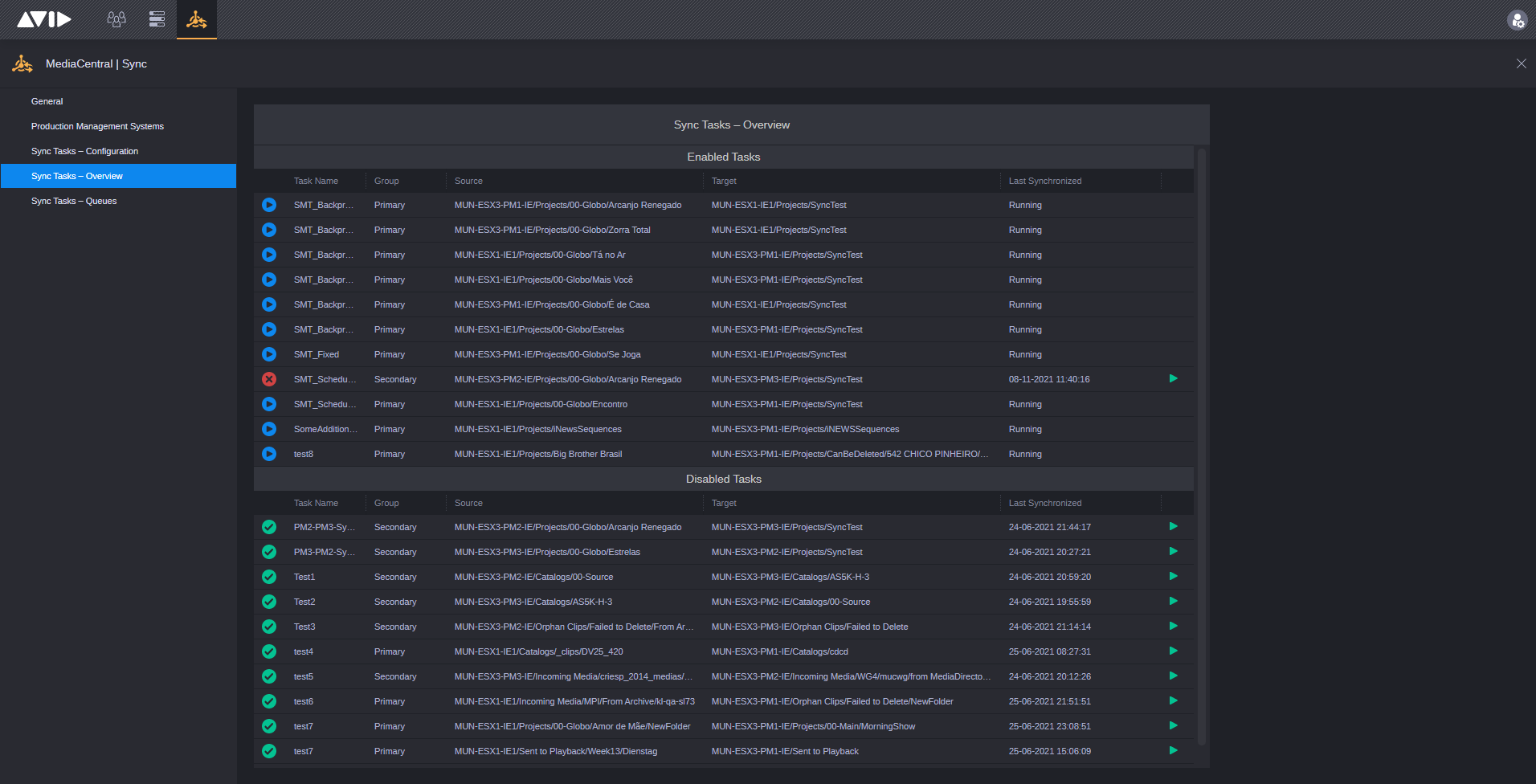Click running status icon for É de Casa task
Image resolution: width=1536 pixels, height=784 pixels.
pyautogui.click(x=269, y=304)
